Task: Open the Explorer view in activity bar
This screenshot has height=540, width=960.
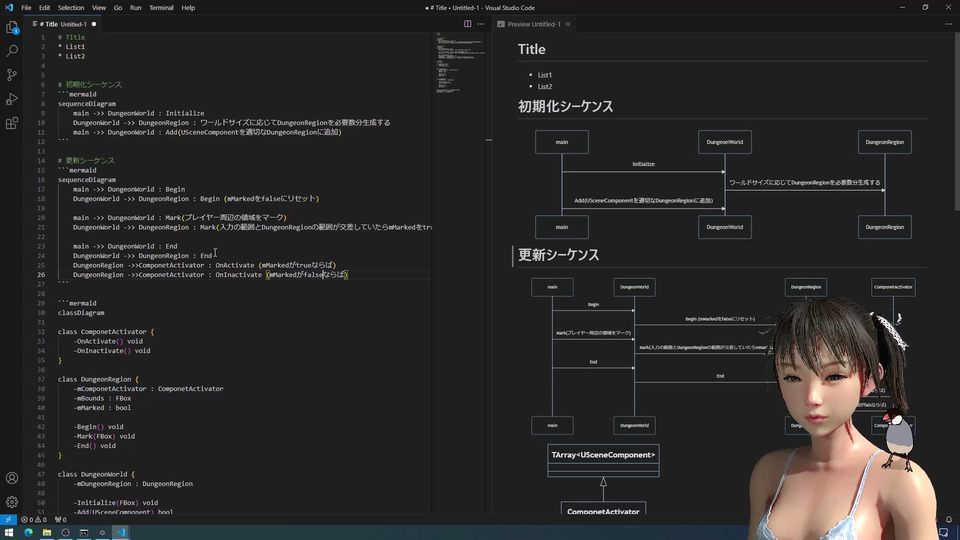Action: pyautogui.click(x=12, y=26)
